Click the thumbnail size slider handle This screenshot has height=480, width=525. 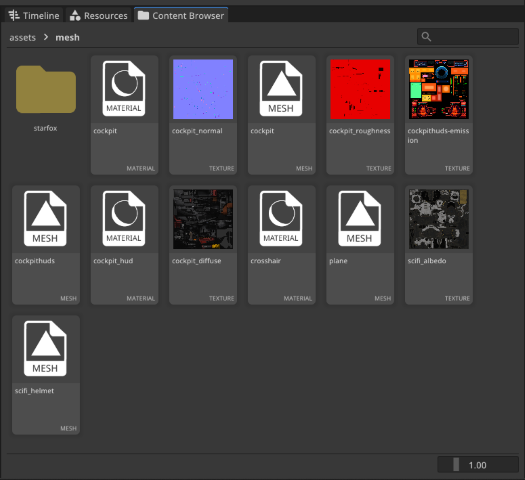(456, 465)
